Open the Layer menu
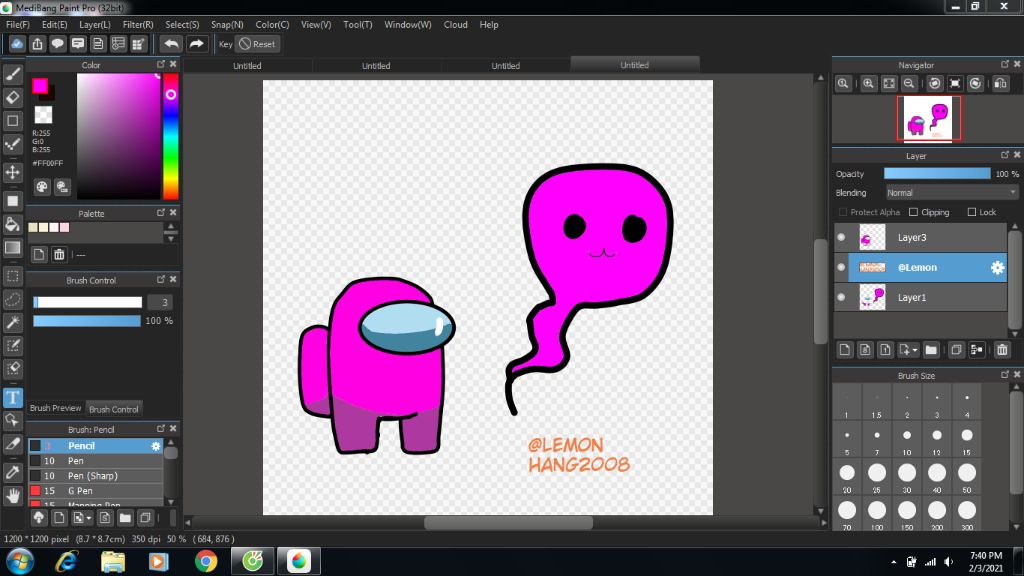The width and height of the screenshot is (1024, 576). (95, 25)
